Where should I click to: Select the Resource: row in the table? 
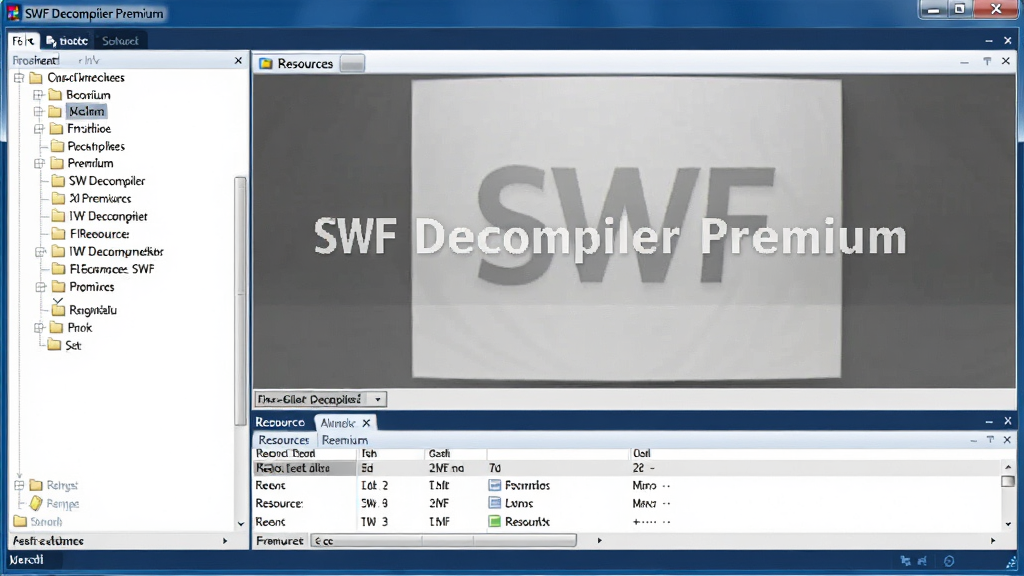tap(627, 504)
